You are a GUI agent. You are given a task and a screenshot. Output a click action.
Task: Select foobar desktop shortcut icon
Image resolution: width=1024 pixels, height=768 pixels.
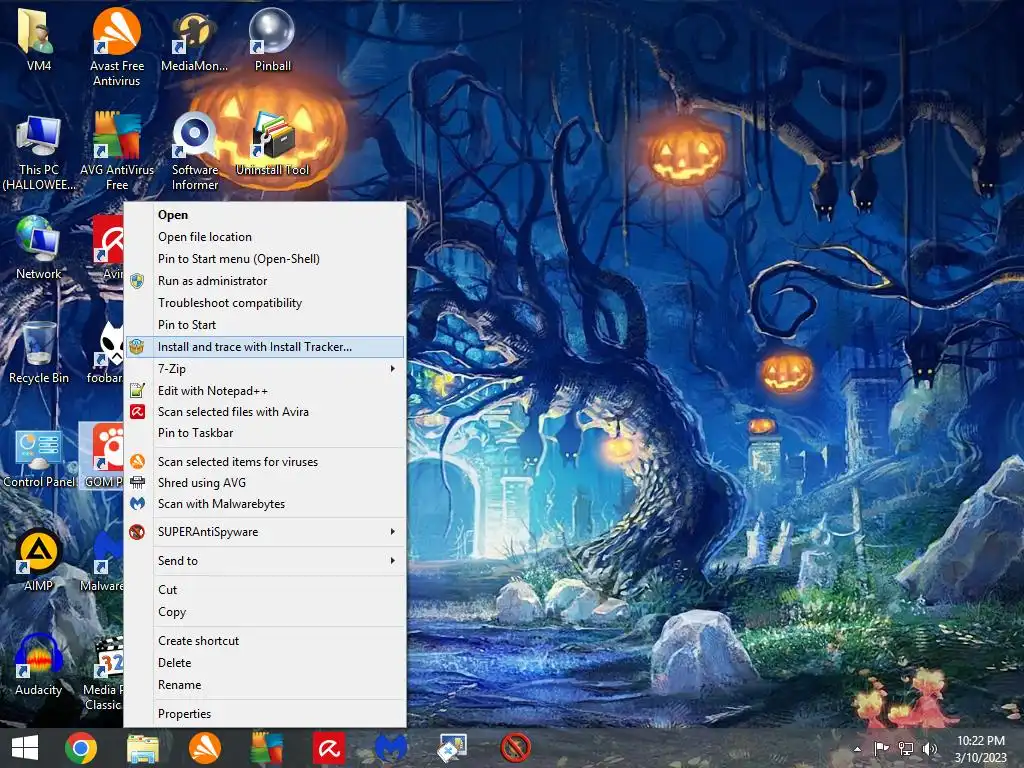click(106, 353)
